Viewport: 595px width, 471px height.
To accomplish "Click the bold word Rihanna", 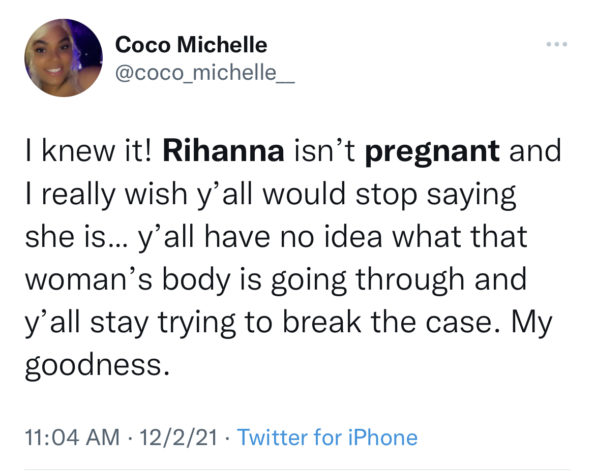I will (223, 151).
